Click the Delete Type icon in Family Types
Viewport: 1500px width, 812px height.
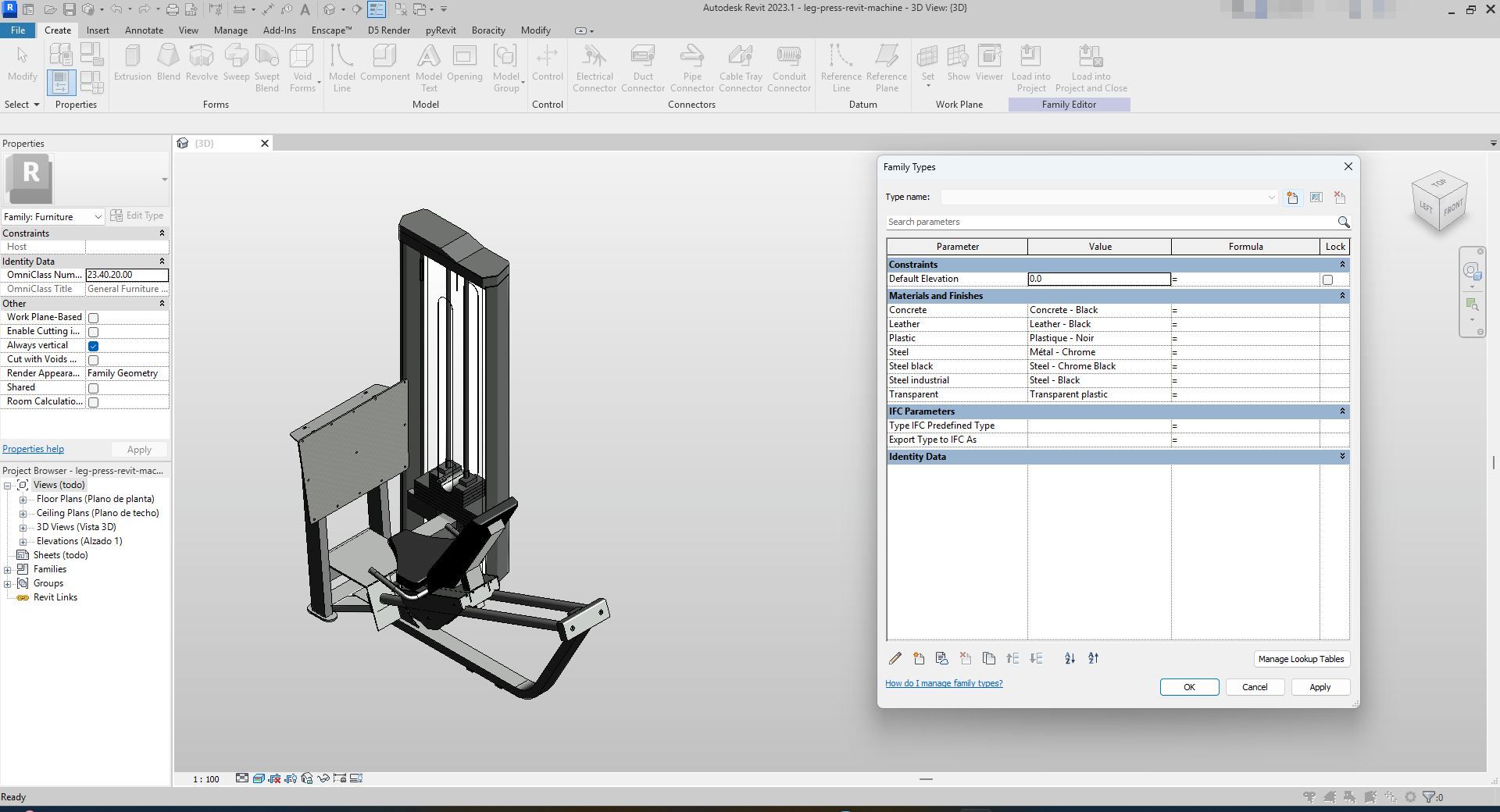(1340, 198)
